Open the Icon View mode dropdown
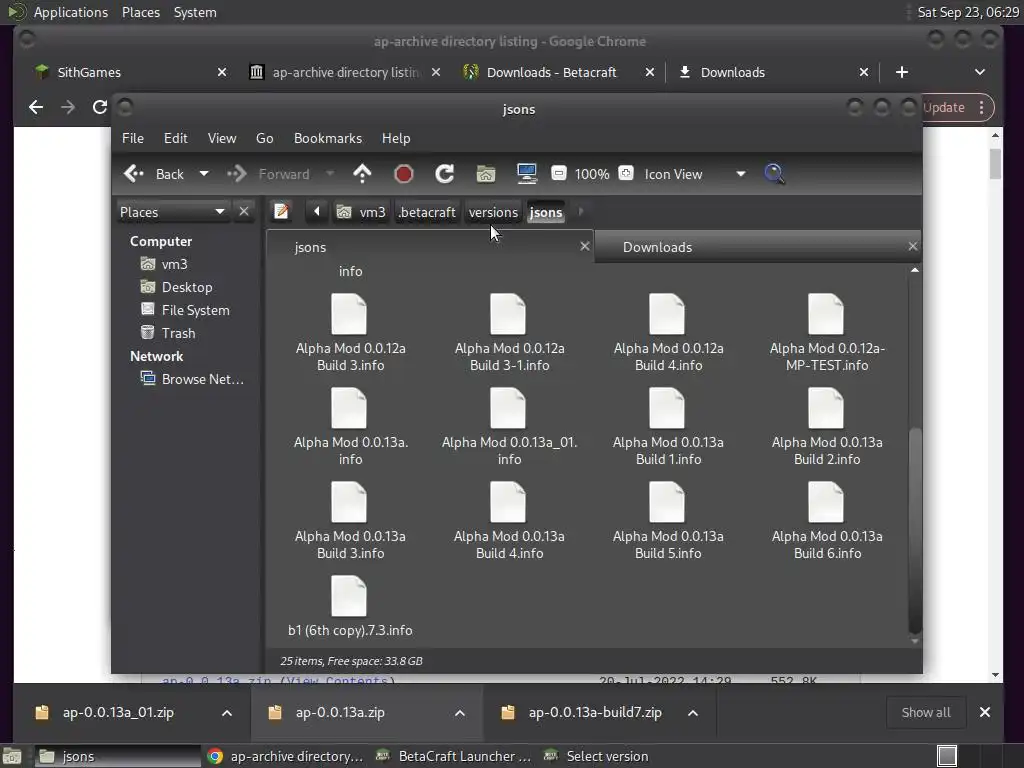The width and height of the screenshot is (1024, 768). (695, 174)
